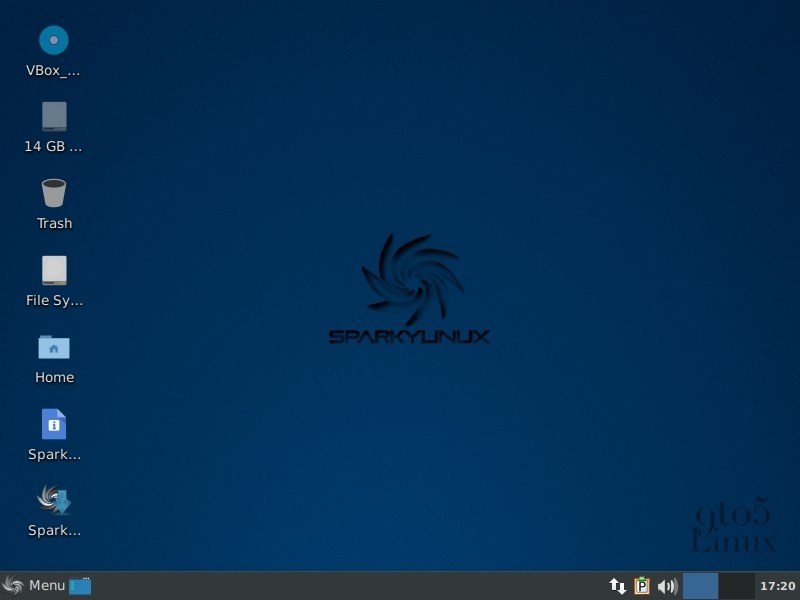800x600 pixels.
Task: Click the clipboard manager tray icon
Action: [642, 586]
